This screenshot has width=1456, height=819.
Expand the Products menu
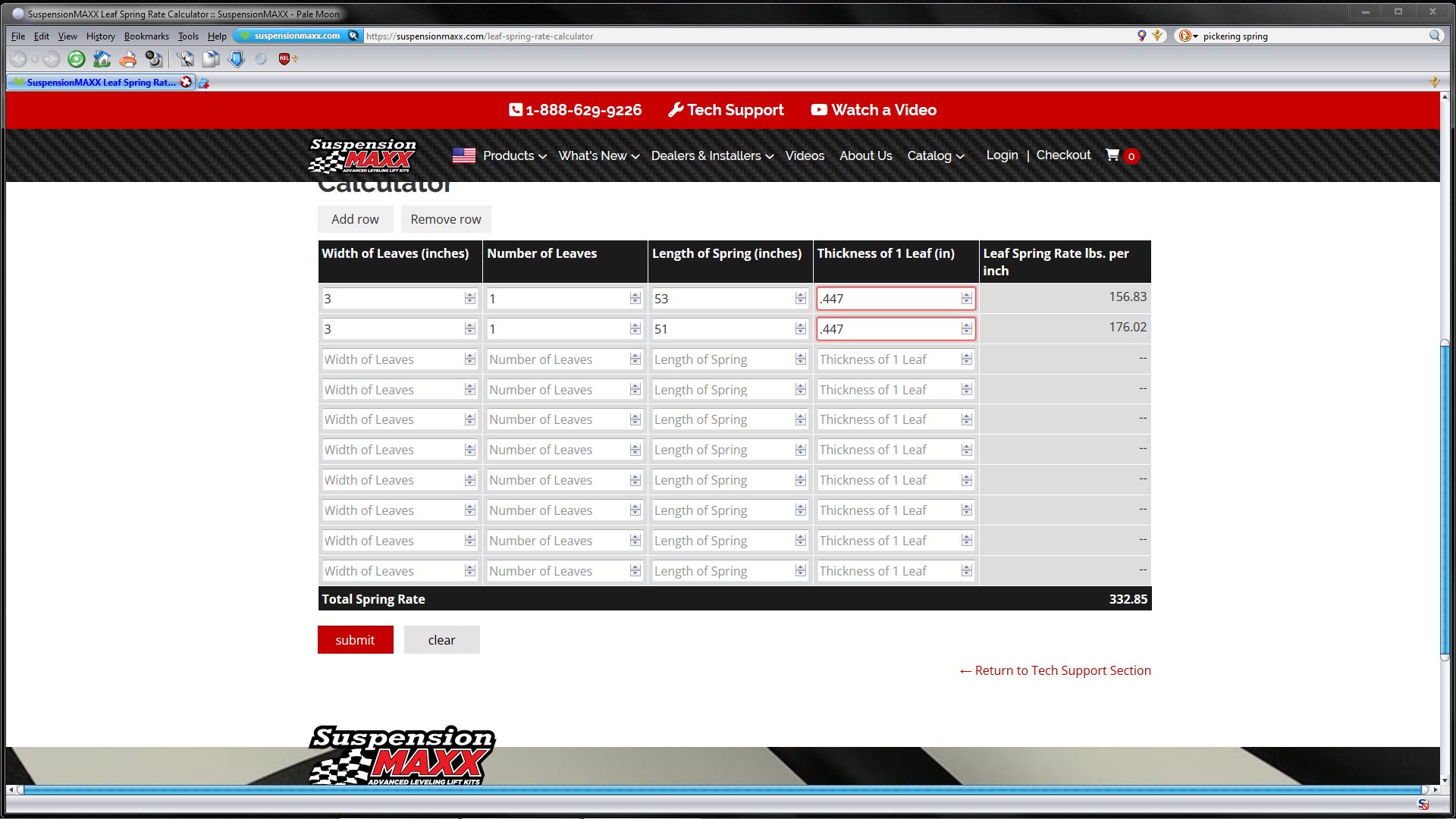click(x=514, y=155)
